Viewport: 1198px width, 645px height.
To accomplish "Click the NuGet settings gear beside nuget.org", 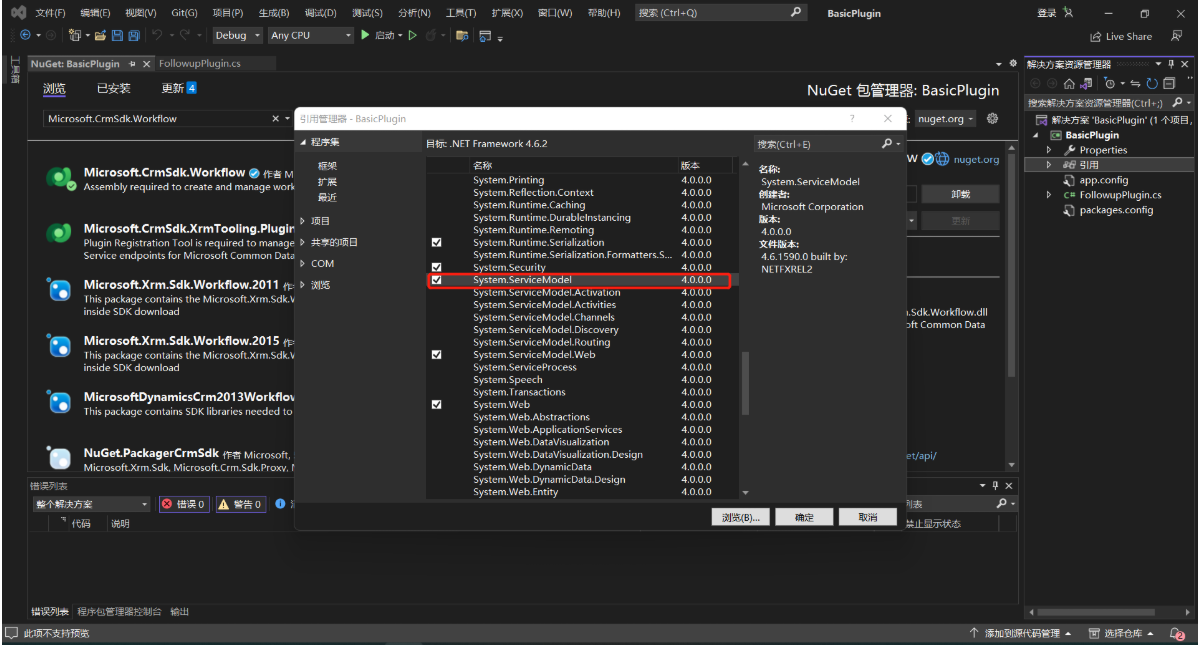I will 992,118.
